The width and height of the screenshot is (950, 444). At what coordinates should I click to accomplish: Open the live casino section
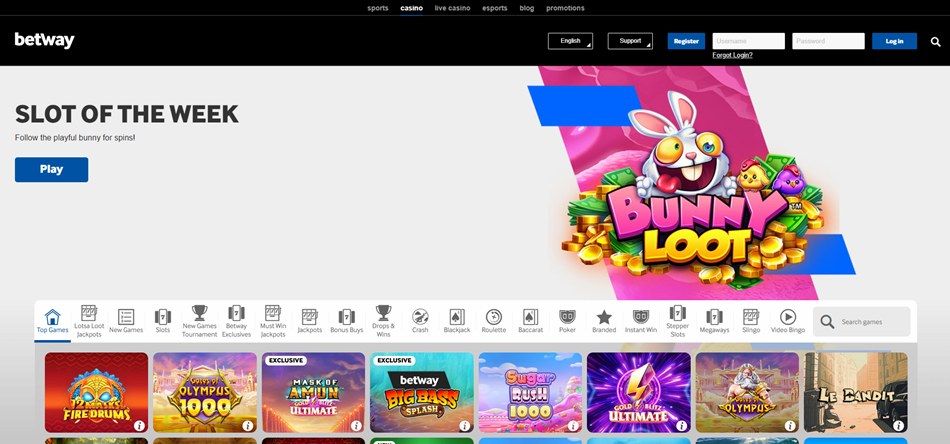(453, 8)
